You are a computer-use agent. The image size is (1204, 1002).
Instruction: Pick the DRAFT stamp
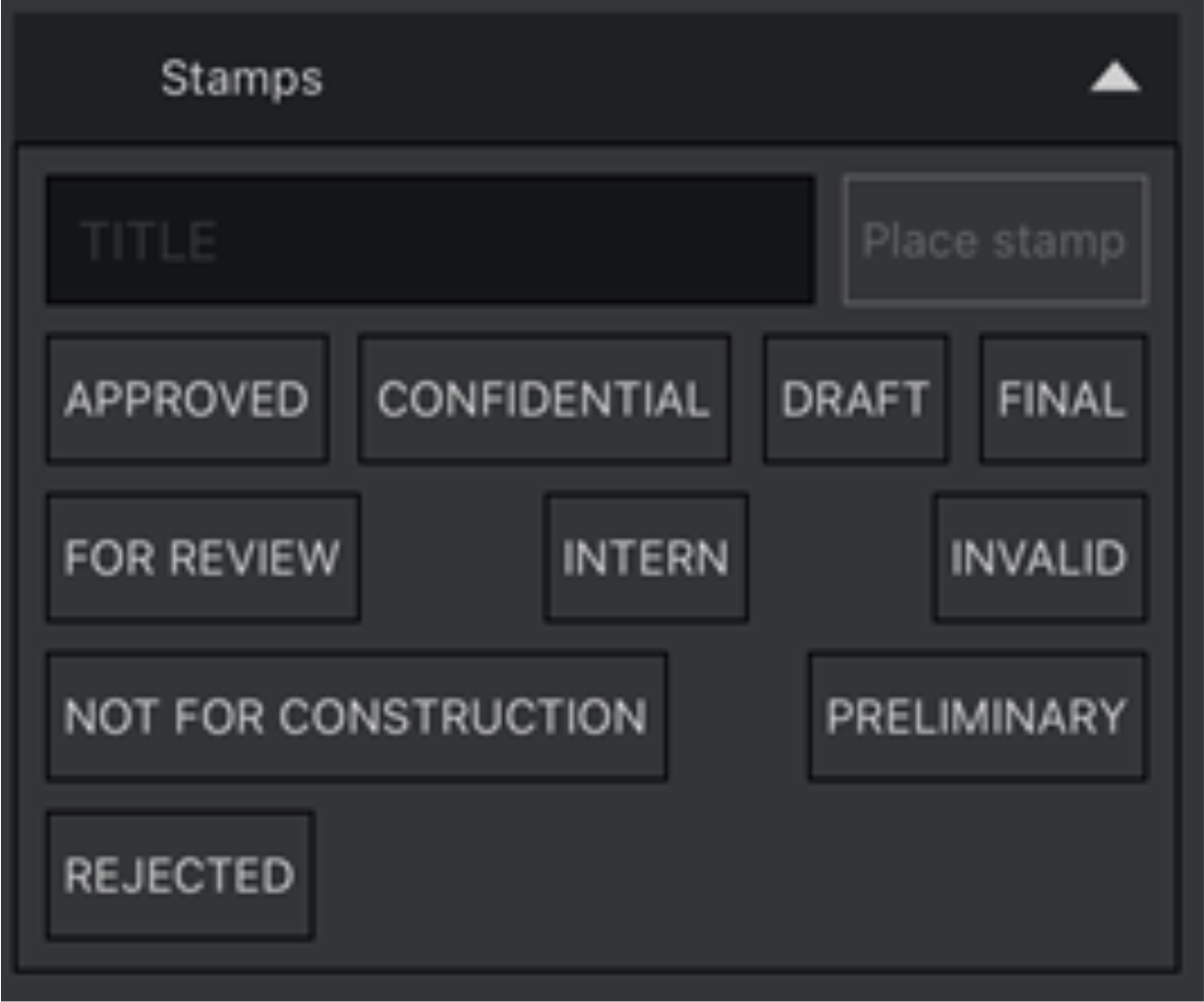[x=855, y=399]
